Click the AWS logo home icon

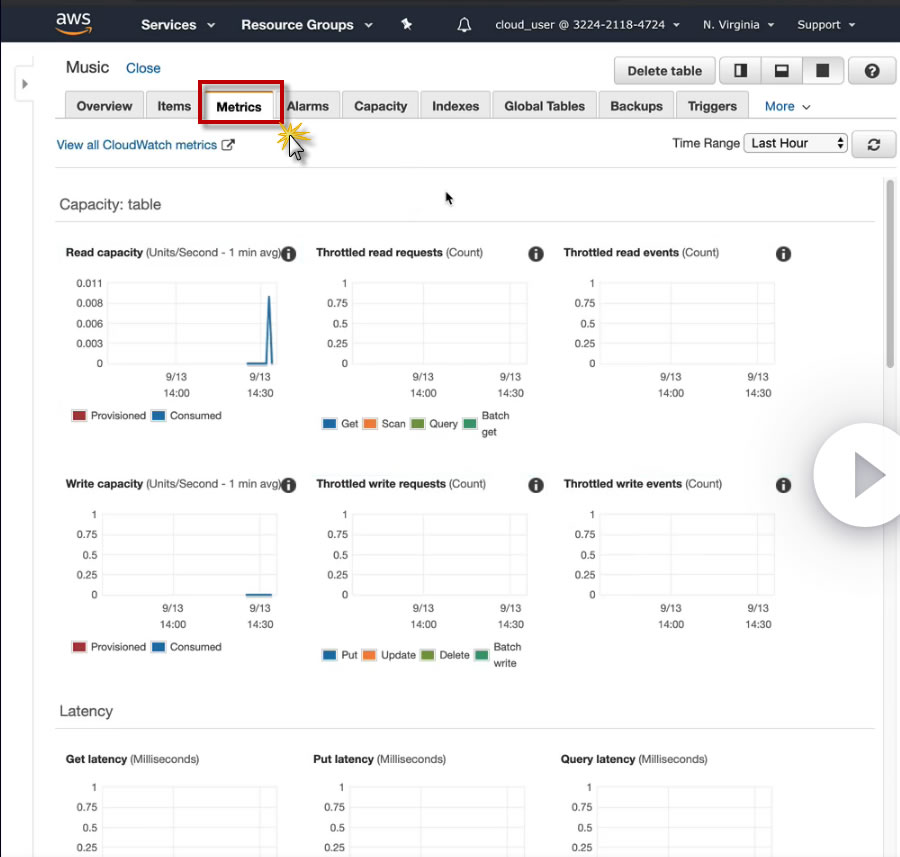click(x=73, y=24)
